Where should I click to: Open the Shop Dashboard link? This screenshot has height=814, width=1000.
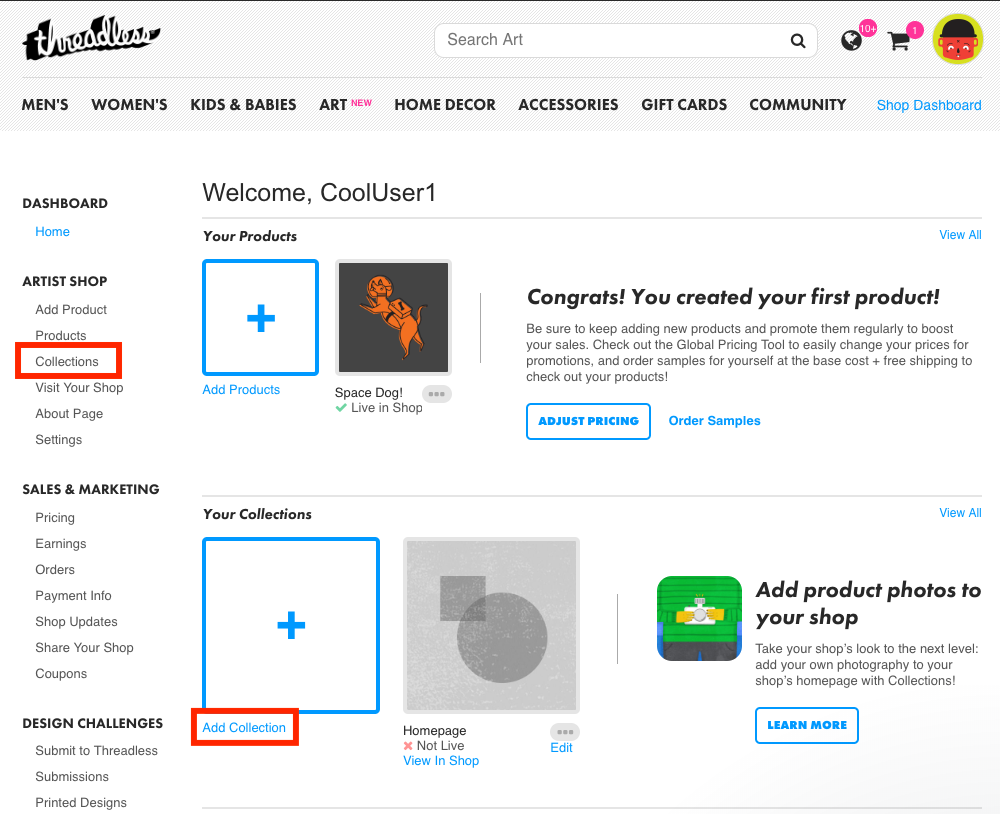(929, 105)
